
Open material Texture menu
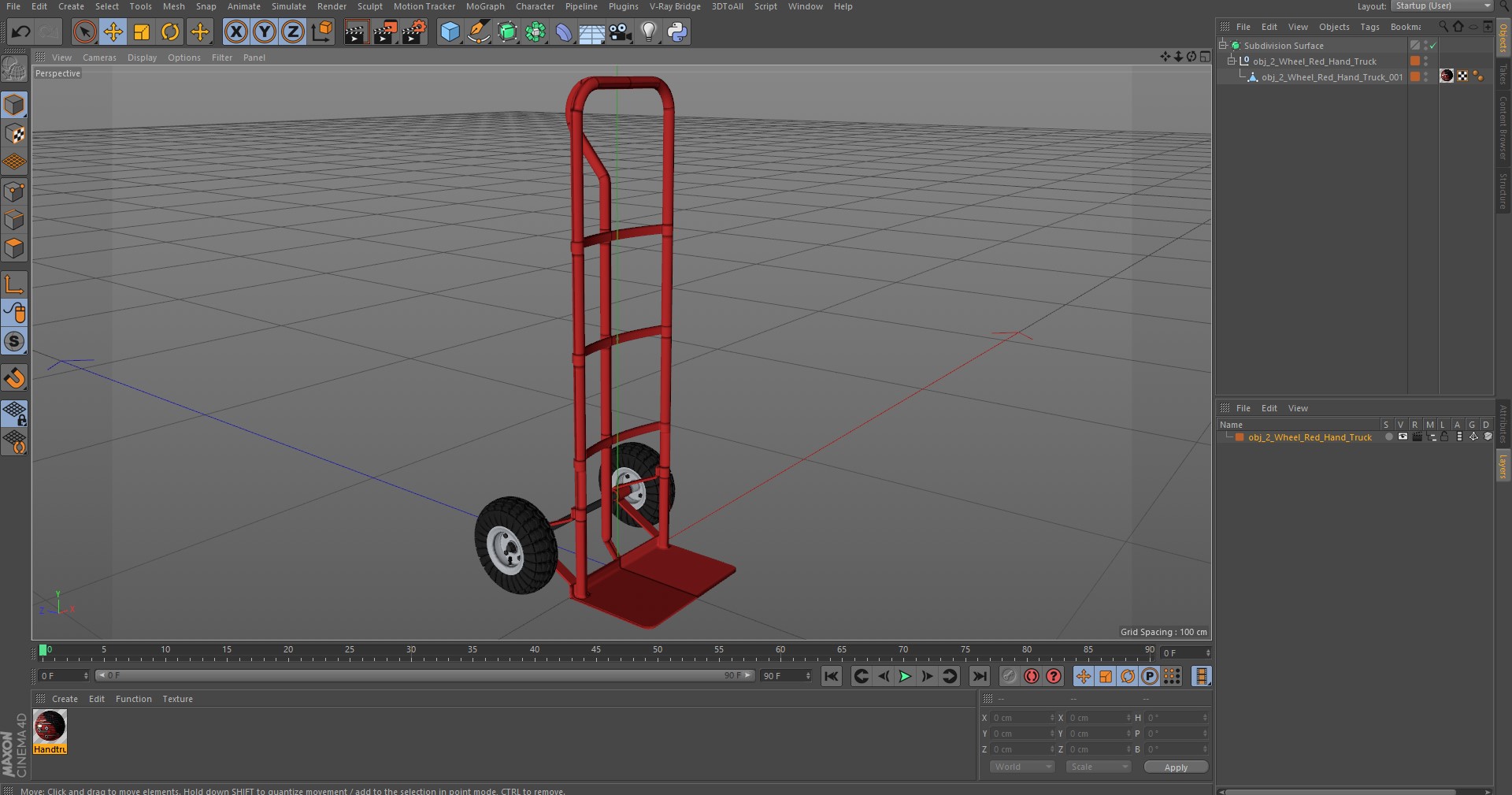[x=177, y=699]
